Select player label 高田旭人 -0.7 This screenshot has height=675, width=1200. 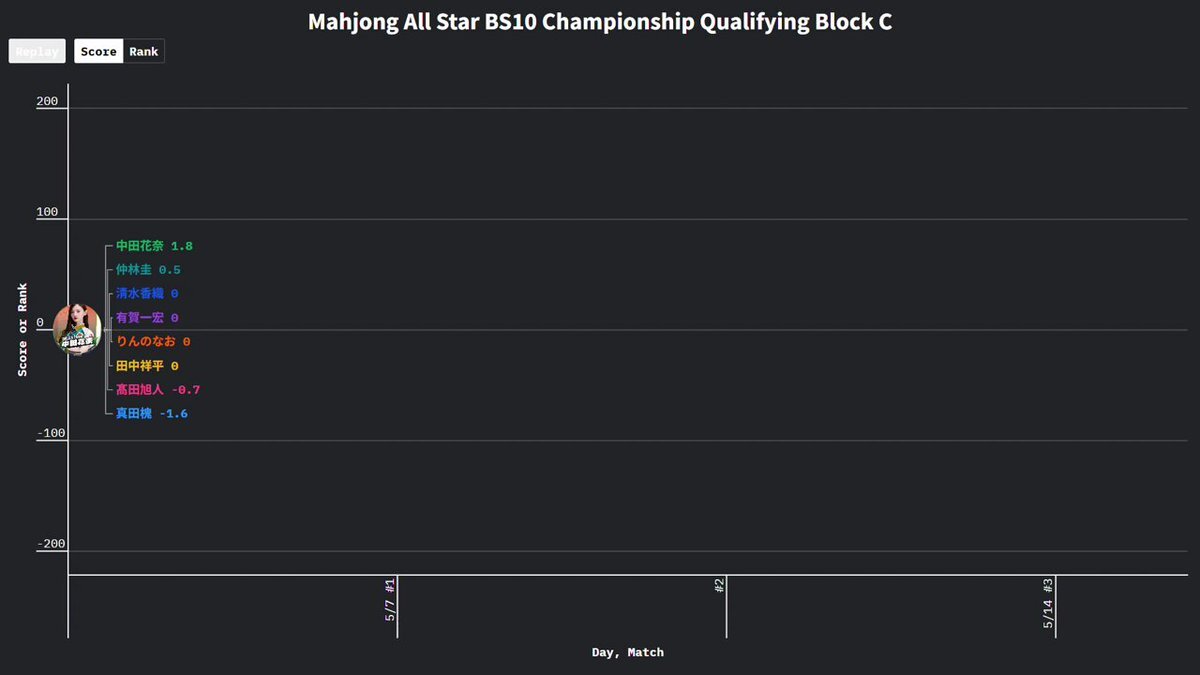click(x=158, y=390)
